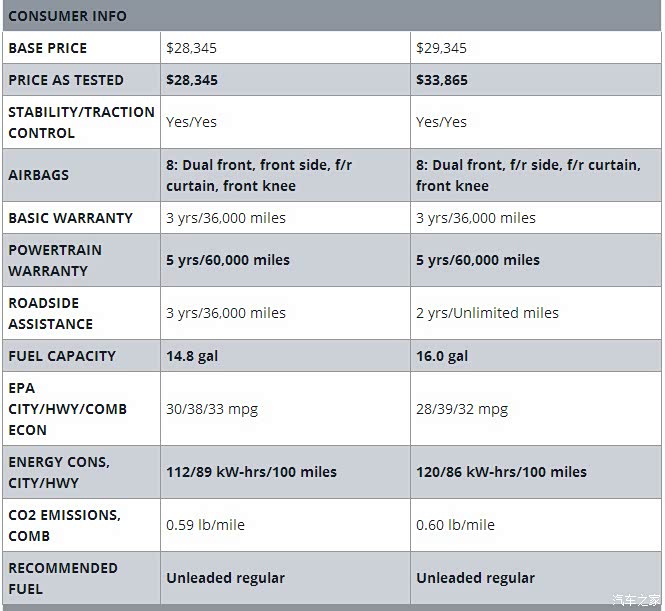Click the 2 yrs/Unlimited miles cell

[x=487, y=313]
